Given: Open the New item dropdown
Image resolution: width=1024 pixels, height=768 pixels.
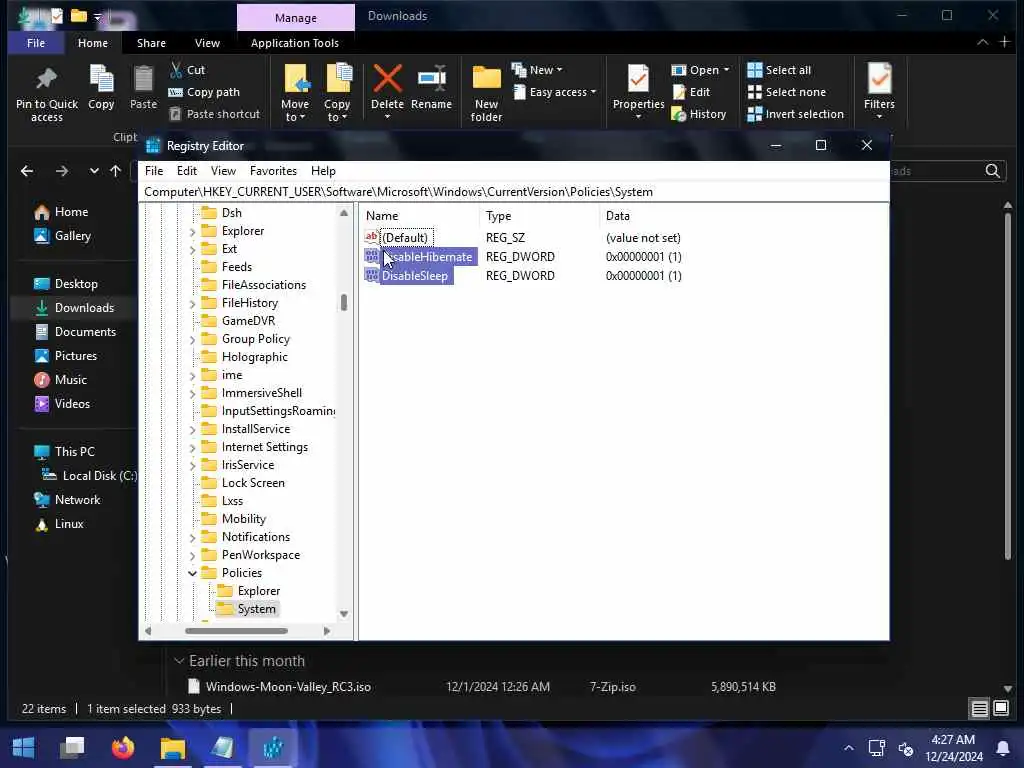Looking at the screenshot, I should click(537, 70).
